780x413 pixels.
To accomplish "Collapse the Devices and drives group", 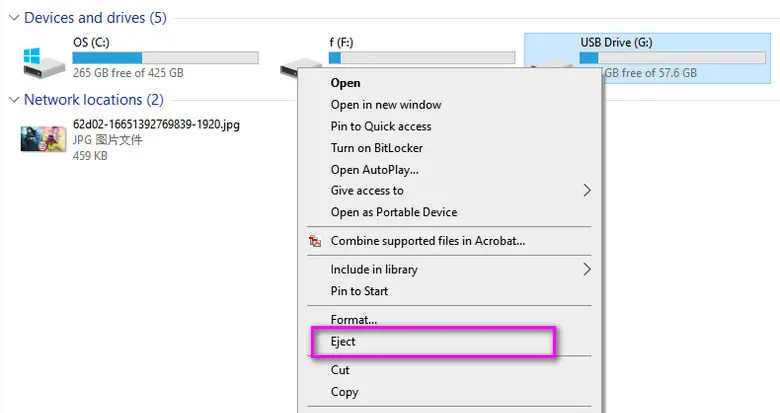I will tap(14, 18).
